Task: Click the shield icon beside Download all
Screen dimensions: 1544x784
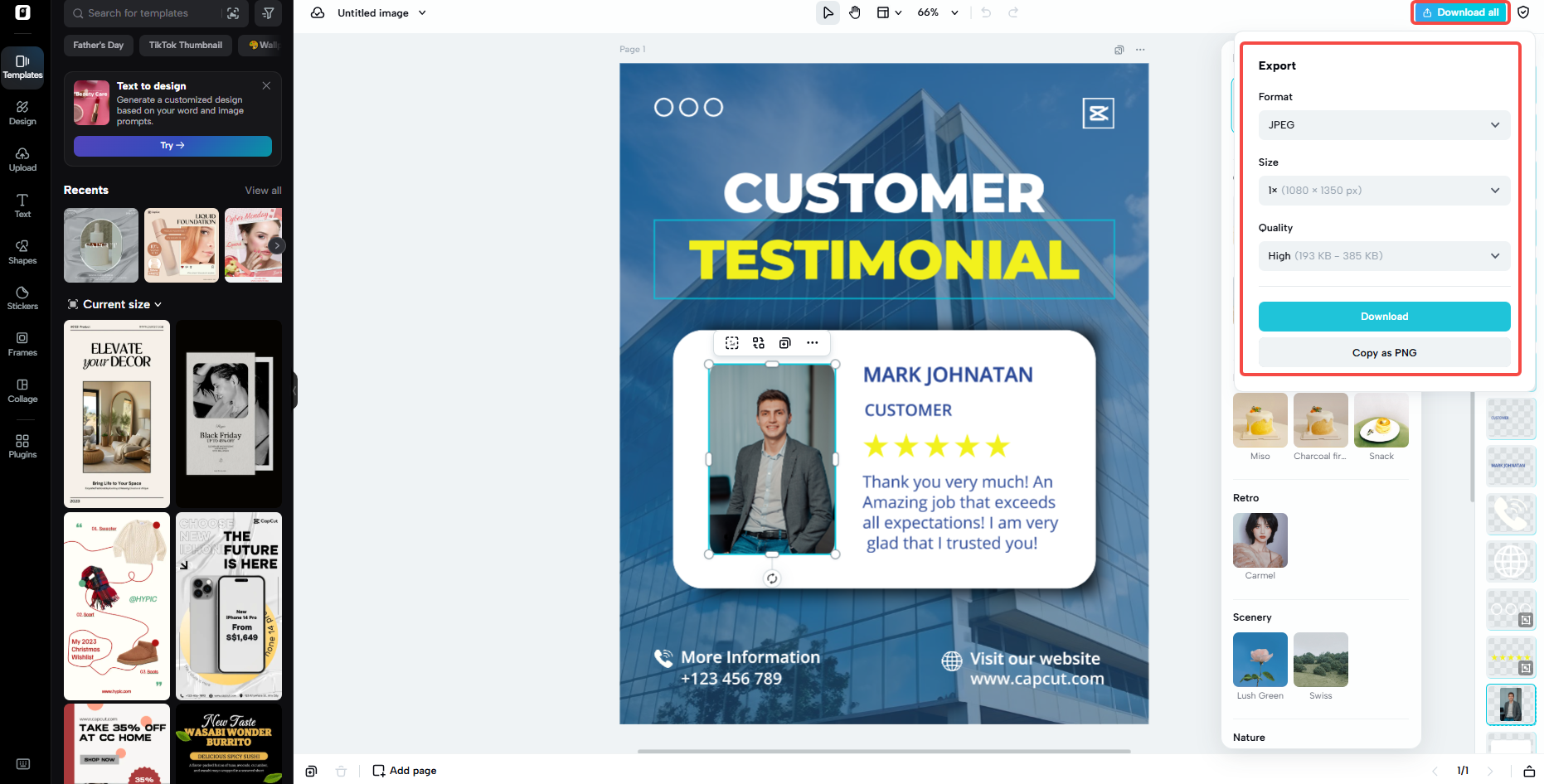Action: coord(1523,12)
